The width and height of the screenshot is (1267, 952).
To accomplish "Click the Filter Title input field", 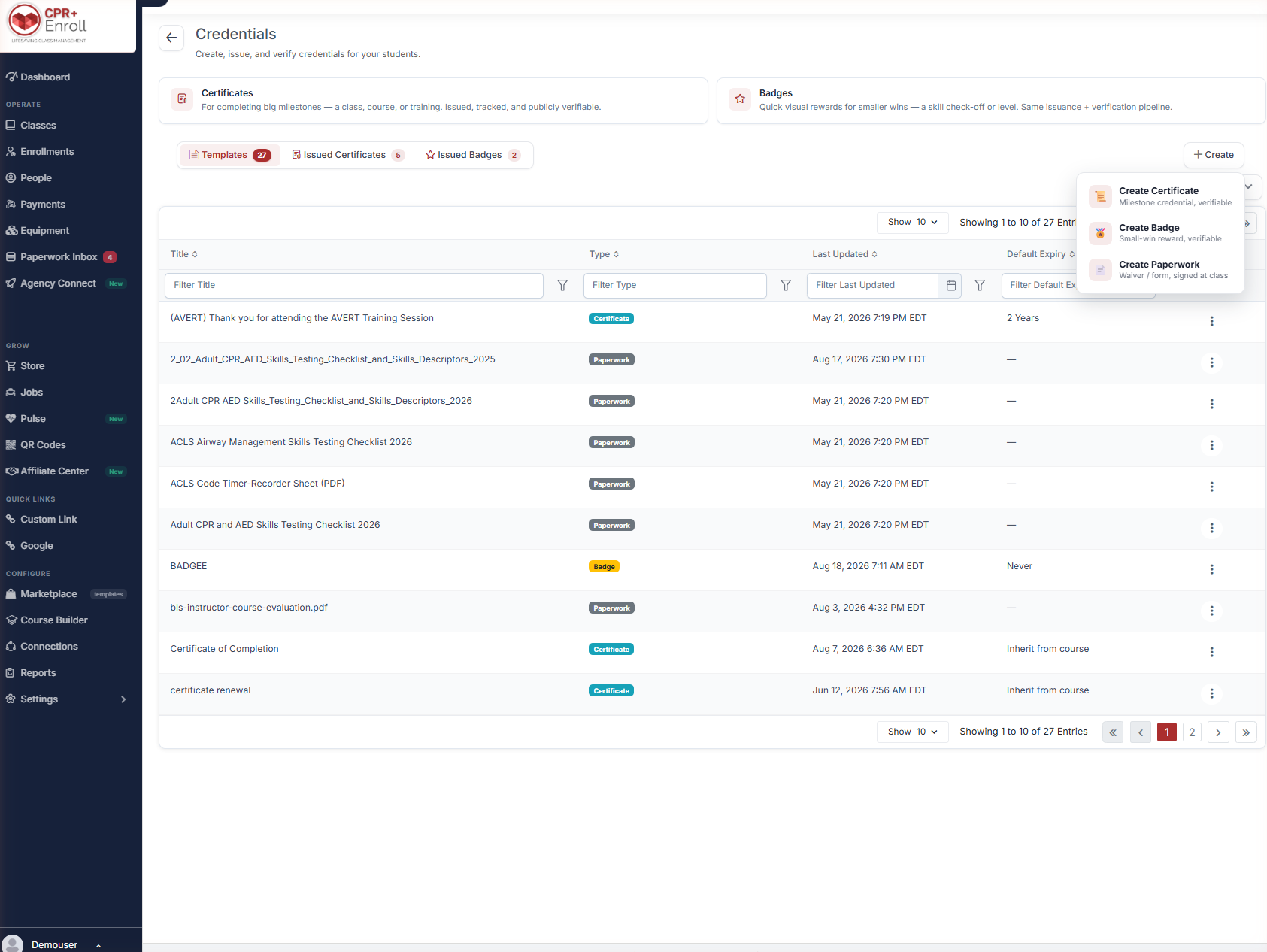I will click(x=354, y=285).
